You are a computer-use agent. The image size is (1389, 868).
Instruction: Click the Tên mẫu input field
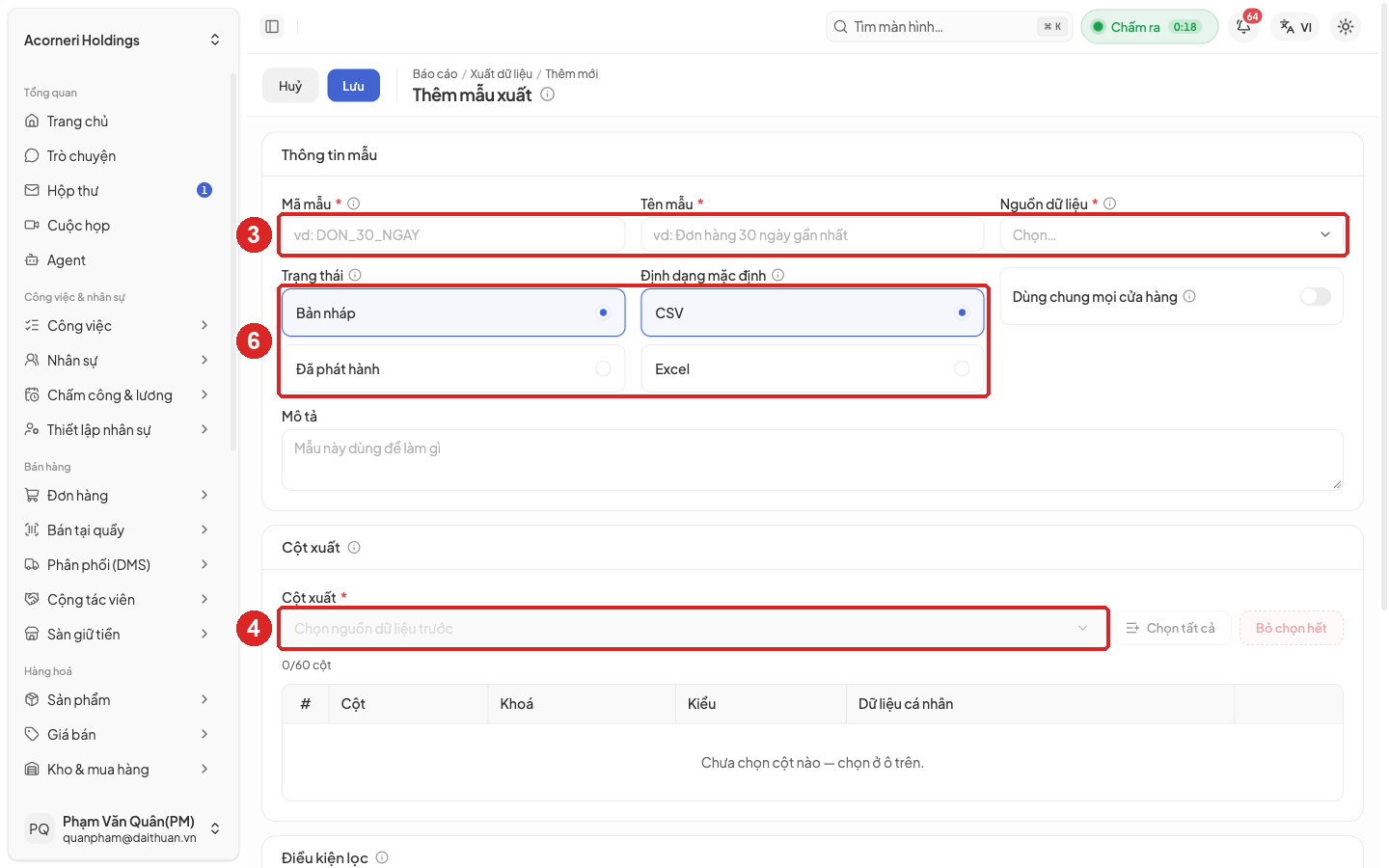coord(812,235)
